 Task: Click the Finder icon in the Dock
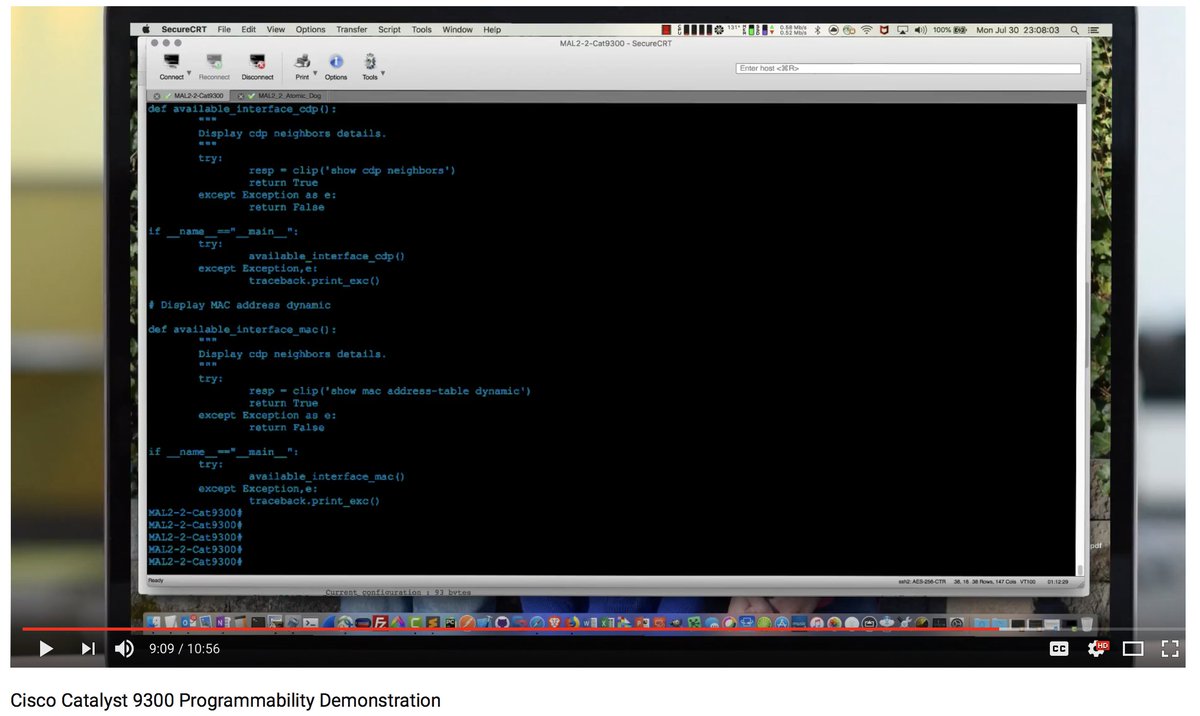click(x=154, y=622)
